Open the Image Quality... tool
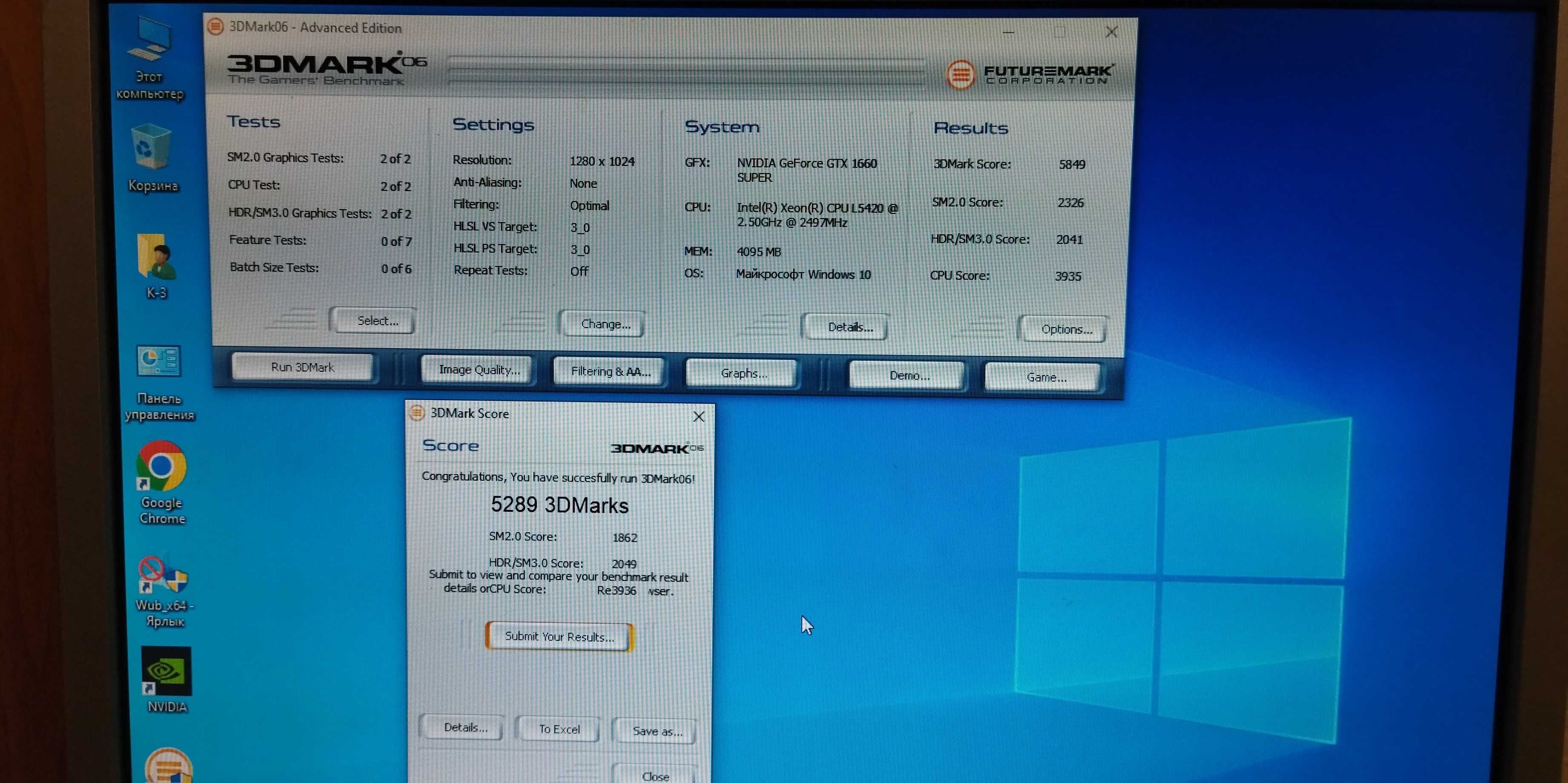The image size is (1568, 783). point(476,370)
